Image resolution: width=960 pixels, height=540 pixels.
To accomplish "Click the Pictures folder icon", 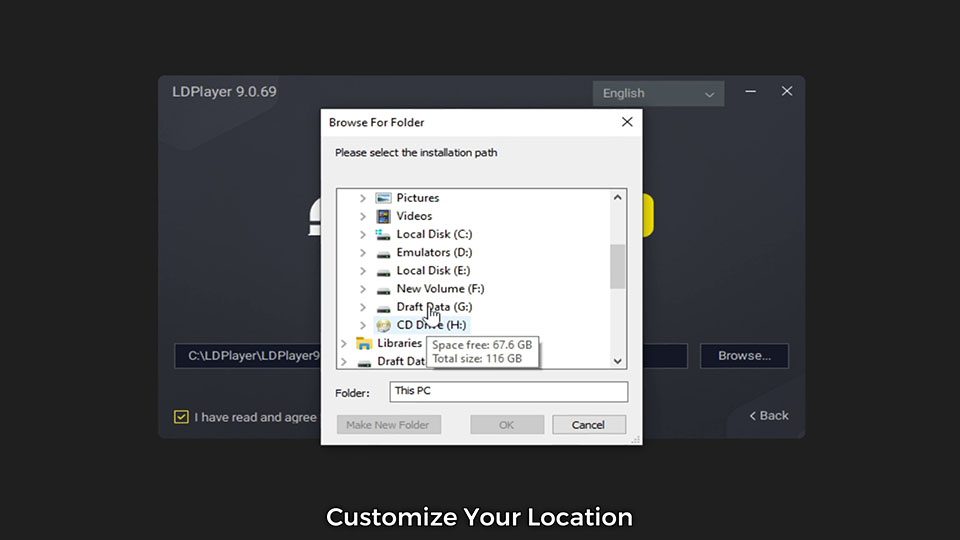I will [x=383, y=198].
